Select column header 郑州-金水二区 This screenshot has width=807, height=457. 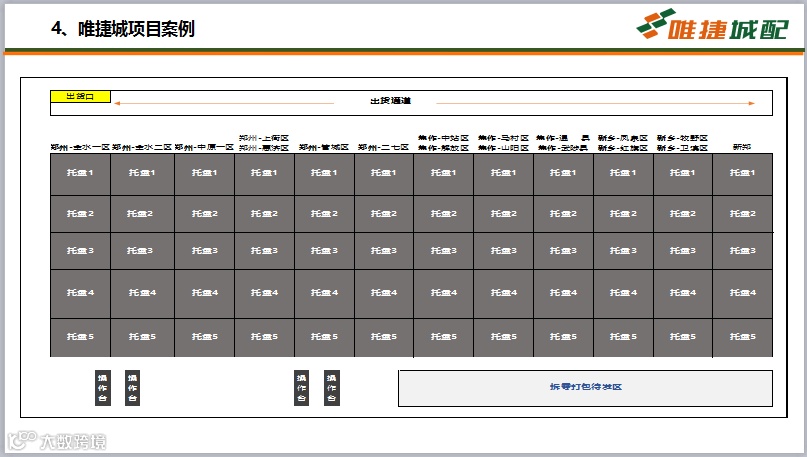(x=142, y=147)
